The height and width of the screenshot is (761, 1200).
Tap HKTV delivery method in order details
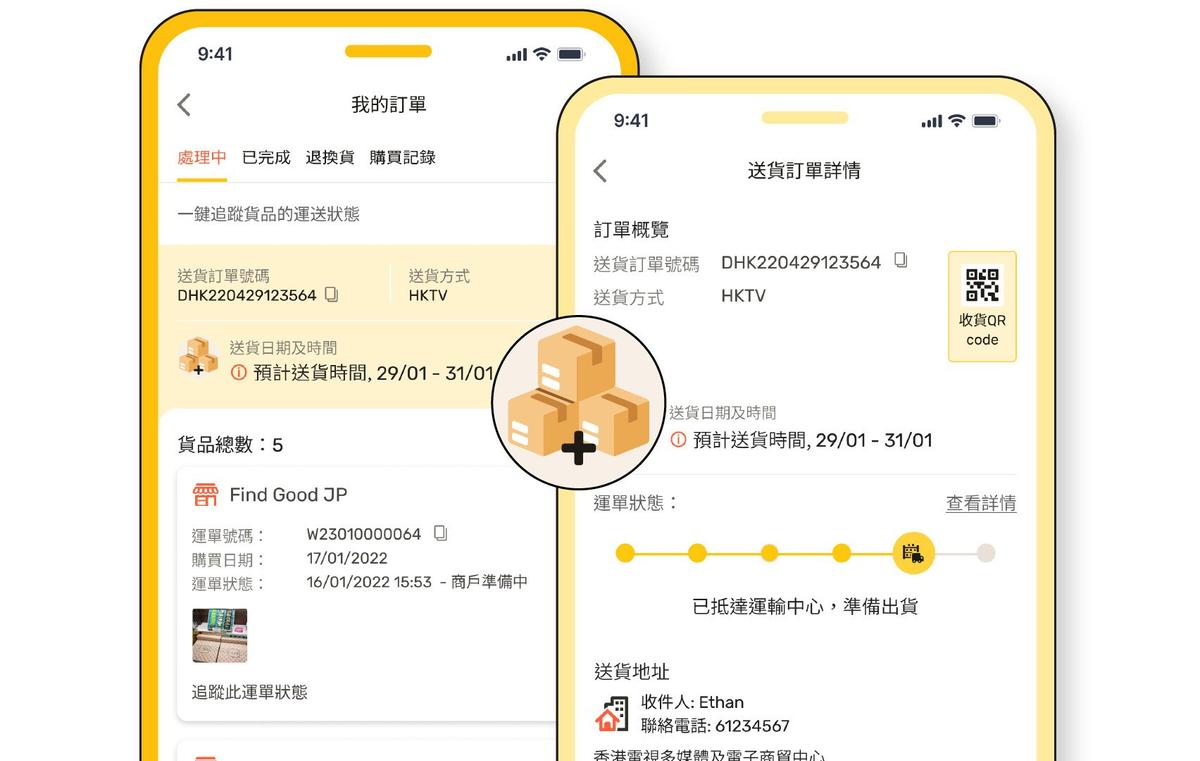click(x=743, y=296)
